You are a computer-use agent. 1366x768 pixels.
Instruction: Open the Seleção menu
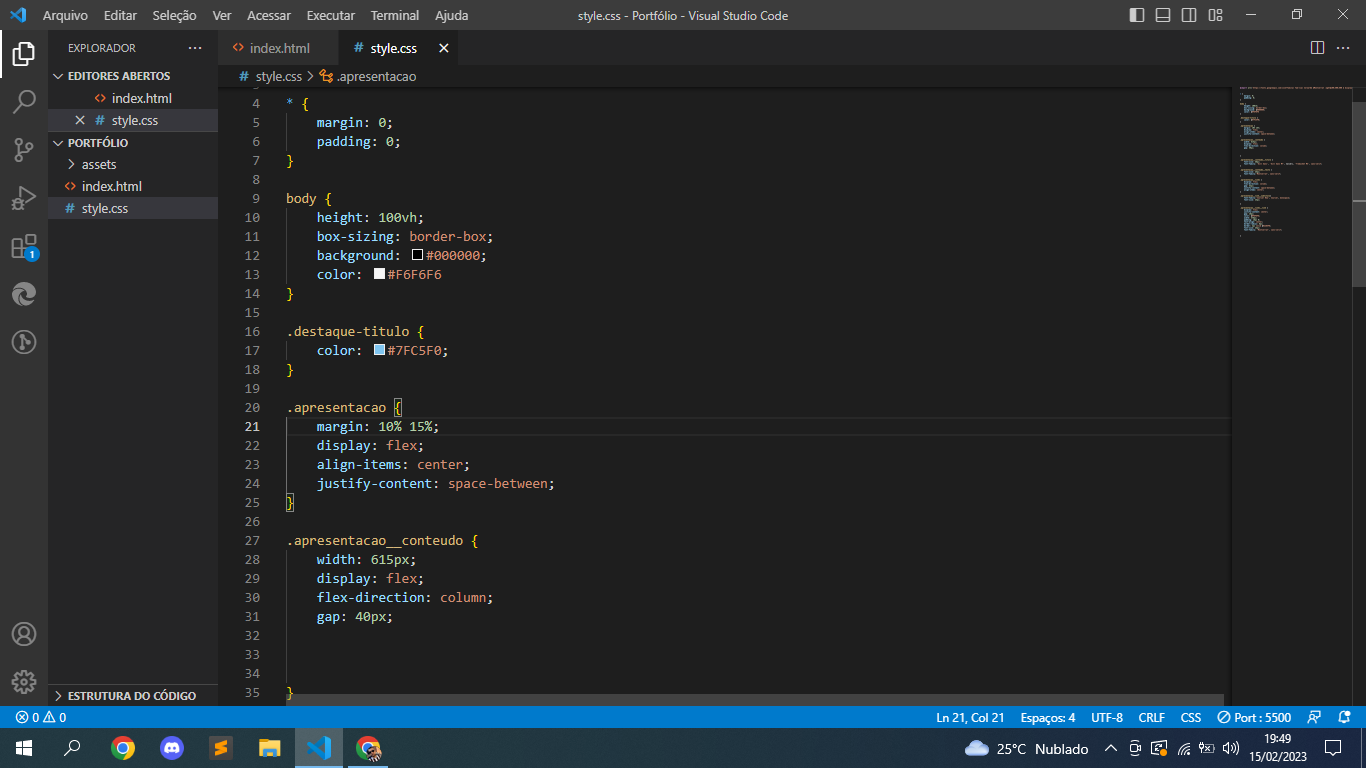[x=175, y=15]
